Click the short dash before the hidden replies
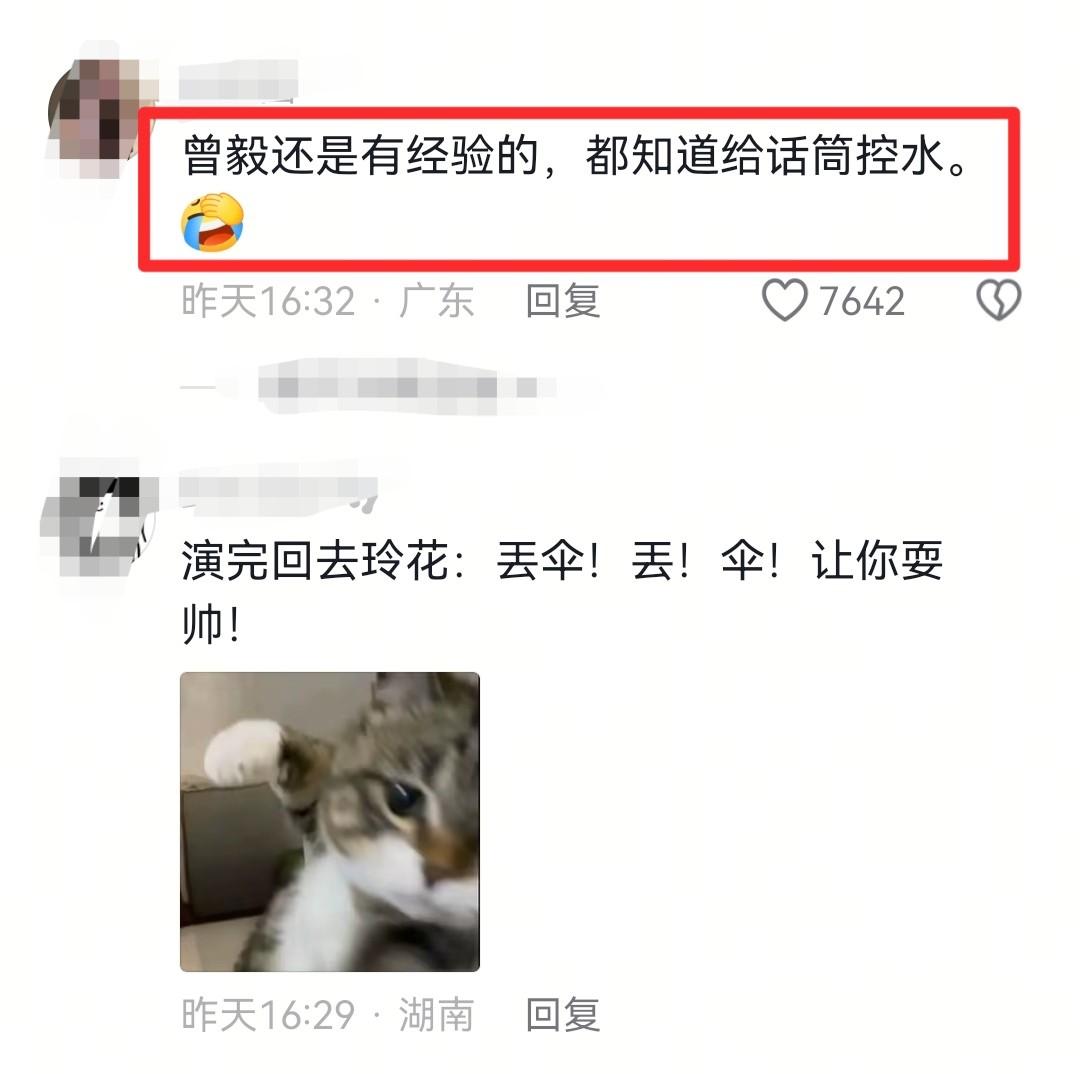 [198, 387]
